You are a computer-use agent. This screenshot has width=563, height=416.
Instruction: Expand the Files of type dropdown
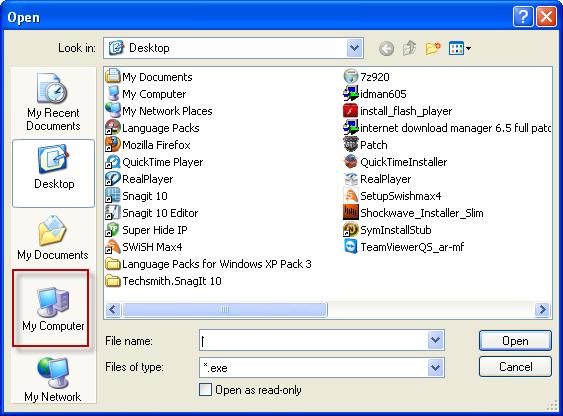tap(436, 367)
